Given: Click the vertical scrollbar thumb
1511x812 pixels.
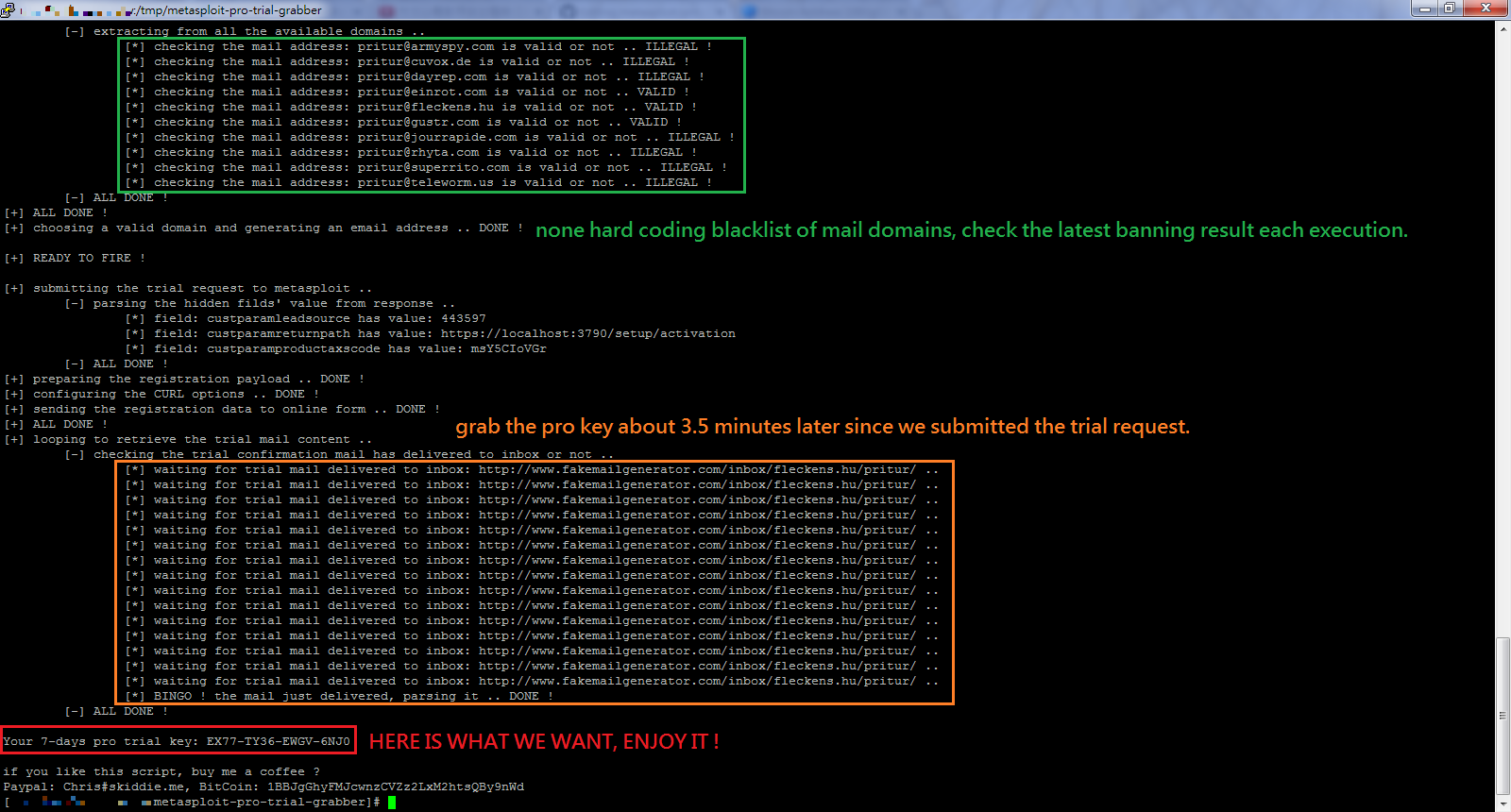Looking at the screenshot, I should pyautogui.click(x=1503, y=717).
